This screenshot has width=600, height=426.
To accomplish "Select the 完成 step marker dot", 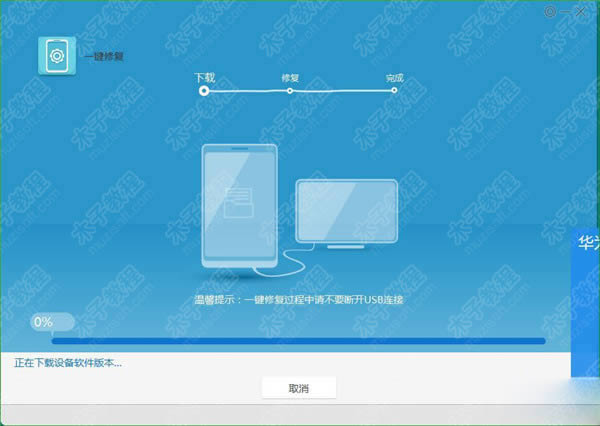I will click(394, 90).
